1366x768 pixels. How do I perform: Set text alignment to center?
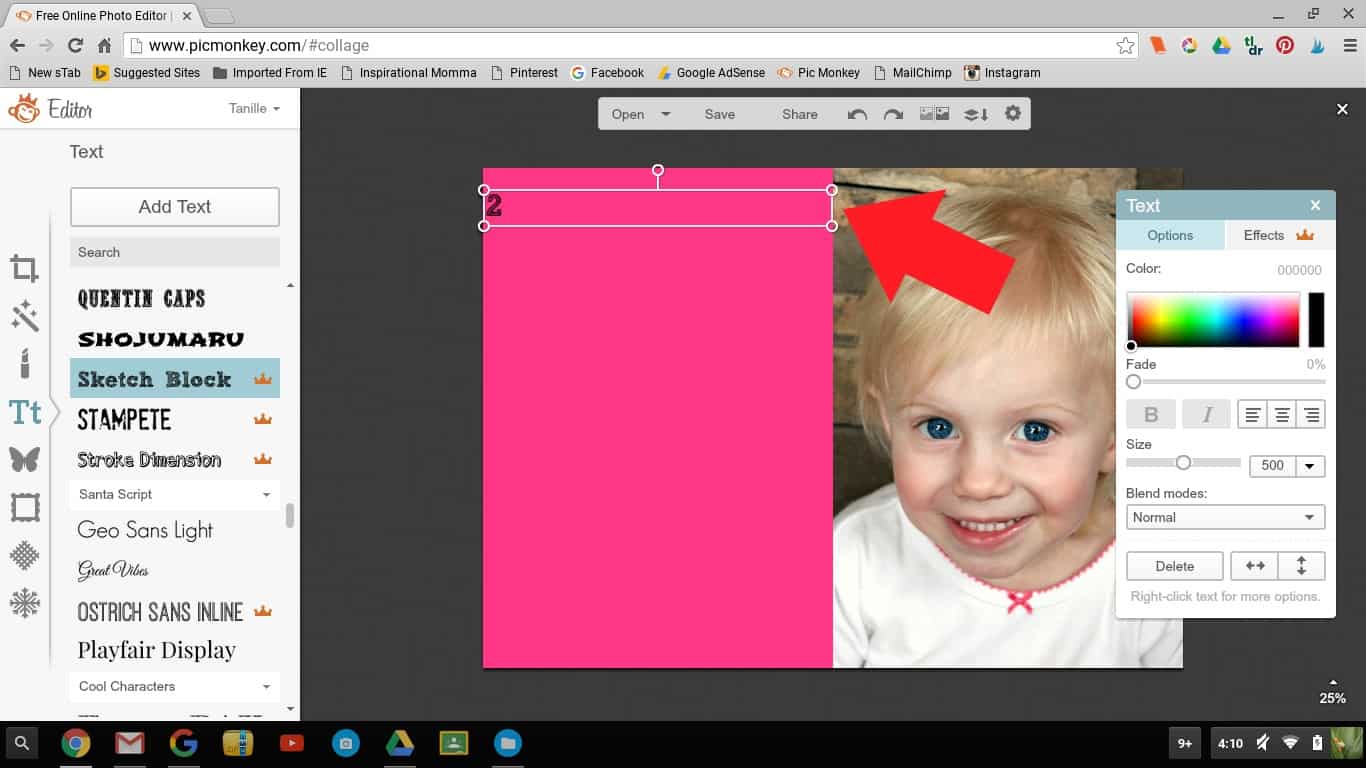(x=1281, y=414)
